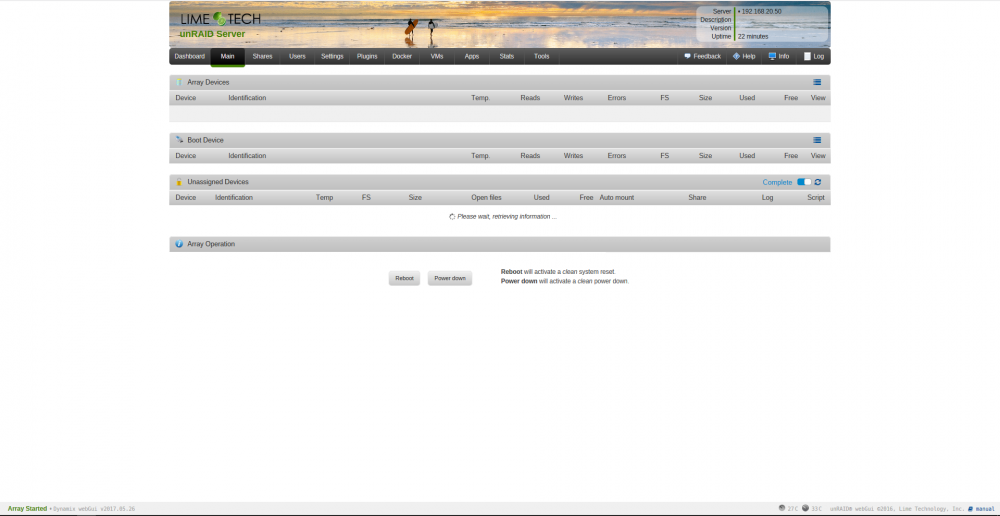Click the Errors header under Array Devices
The image size is (1000, 516).
(617, 98)
